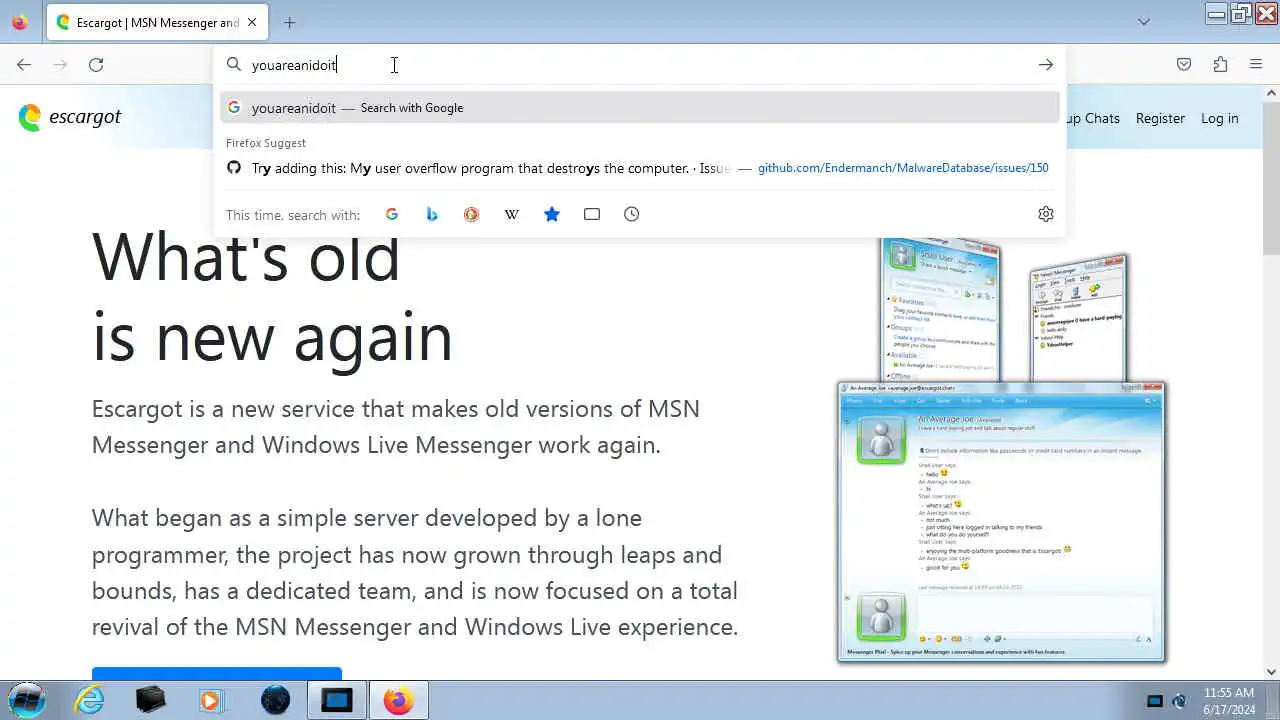Click the taskbar clock showing 11:55 AM
This screenshot has width=1280, height=720.
1229,700
